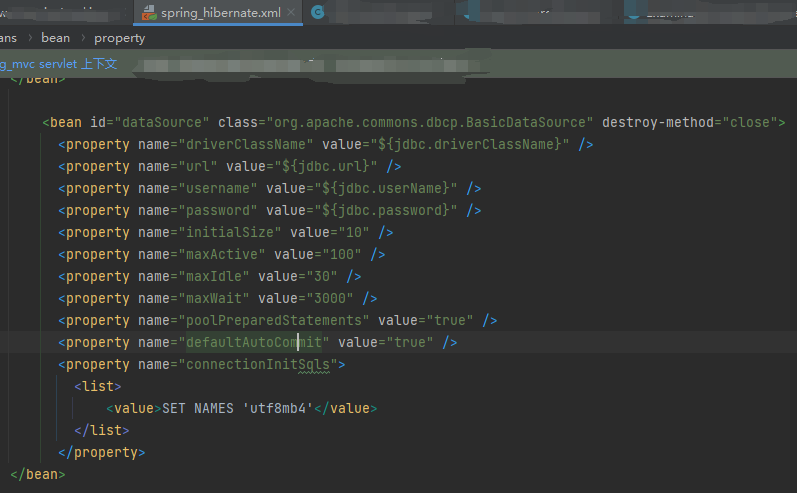This screenshot has width=797, height=493.
Task: Select the 'bean' breadcrumb item
Action: pyautogui.click(x=55, y=38)
